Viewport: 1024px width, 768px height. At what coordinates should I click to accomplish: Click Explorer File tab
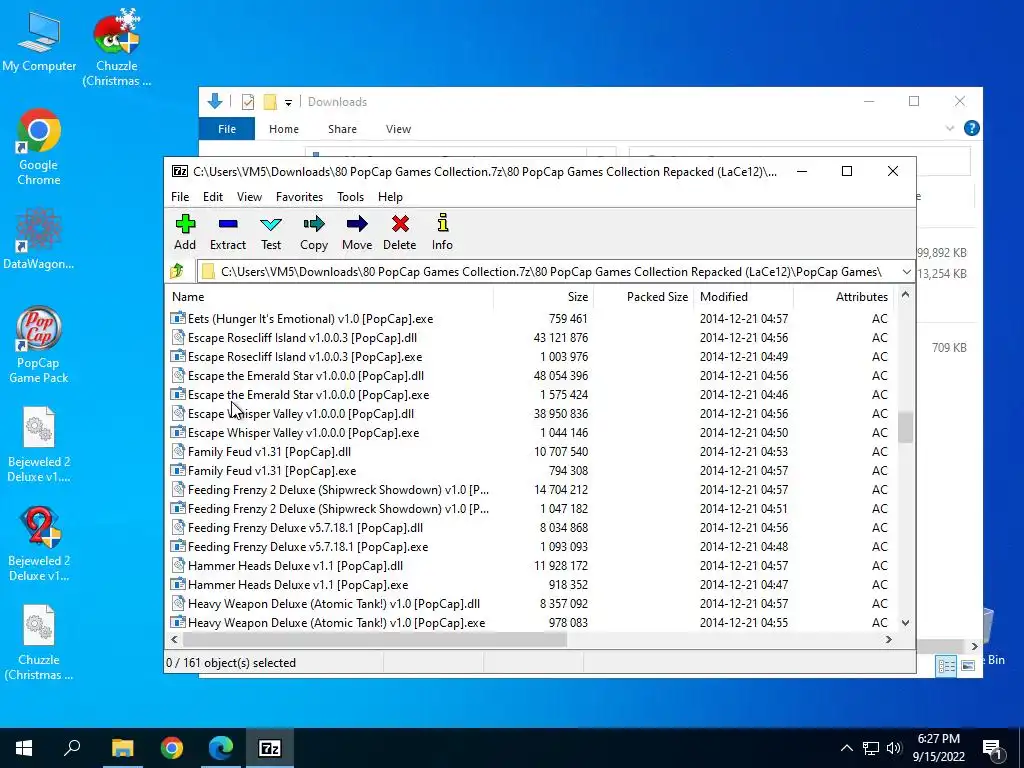click(x=227, y=129)
